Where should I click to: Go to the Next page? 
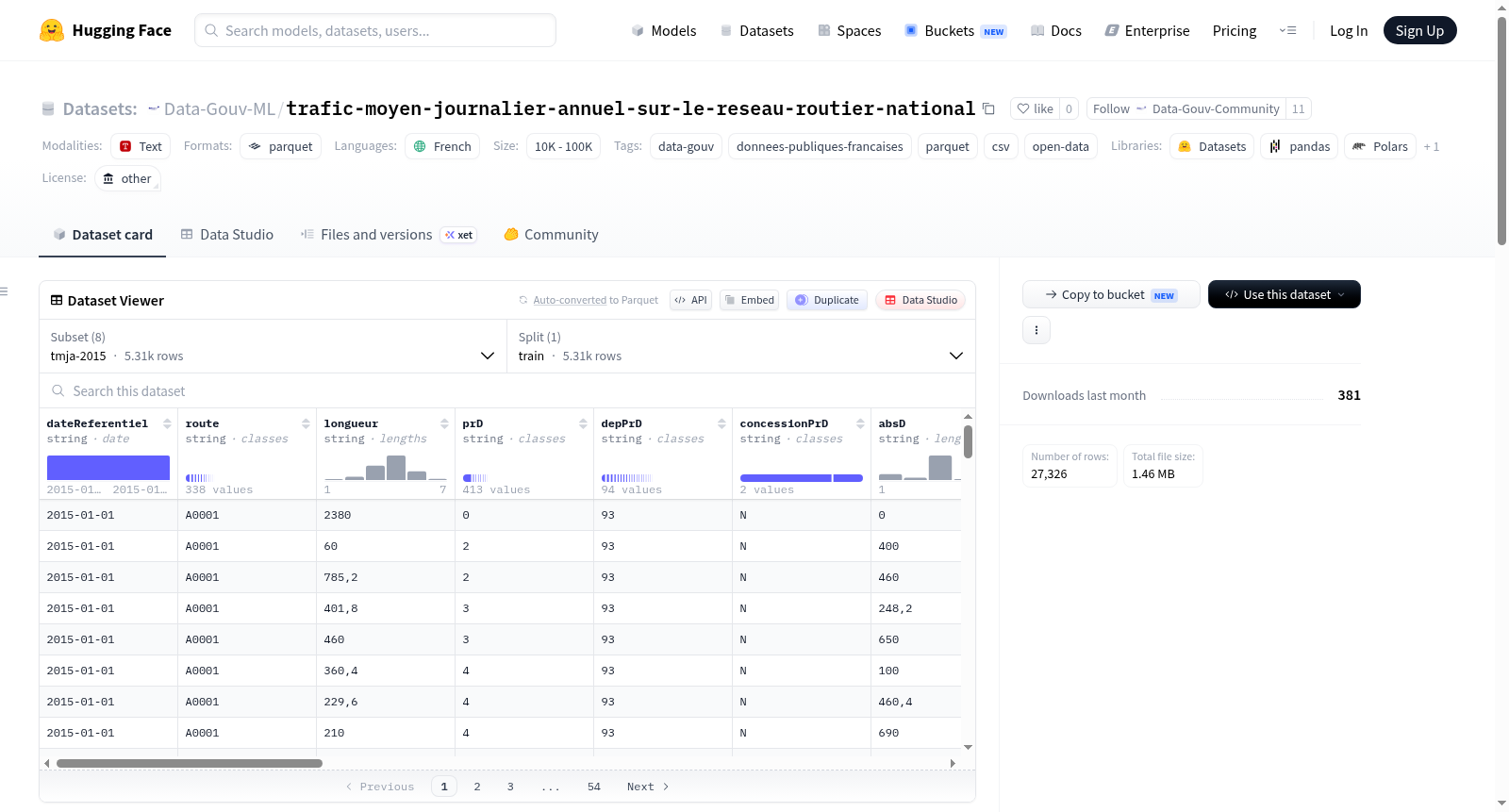(x=648, y=787)
